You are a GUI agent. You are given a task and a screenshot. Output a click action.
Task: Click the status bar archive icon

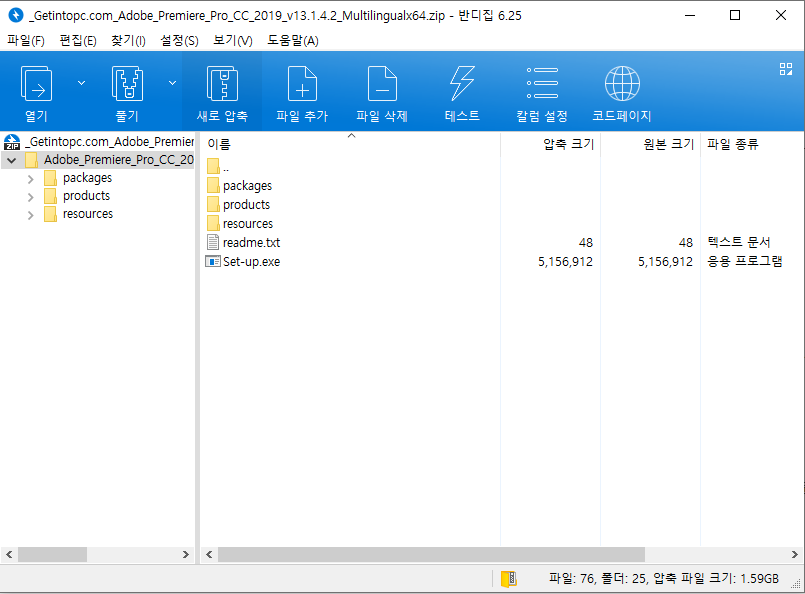tap(508, 579)
